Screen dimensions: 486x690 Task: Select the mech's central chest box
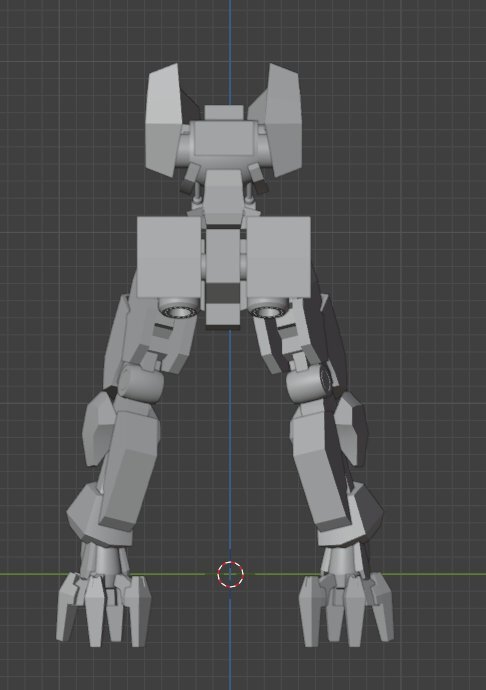tap(224, 138)
